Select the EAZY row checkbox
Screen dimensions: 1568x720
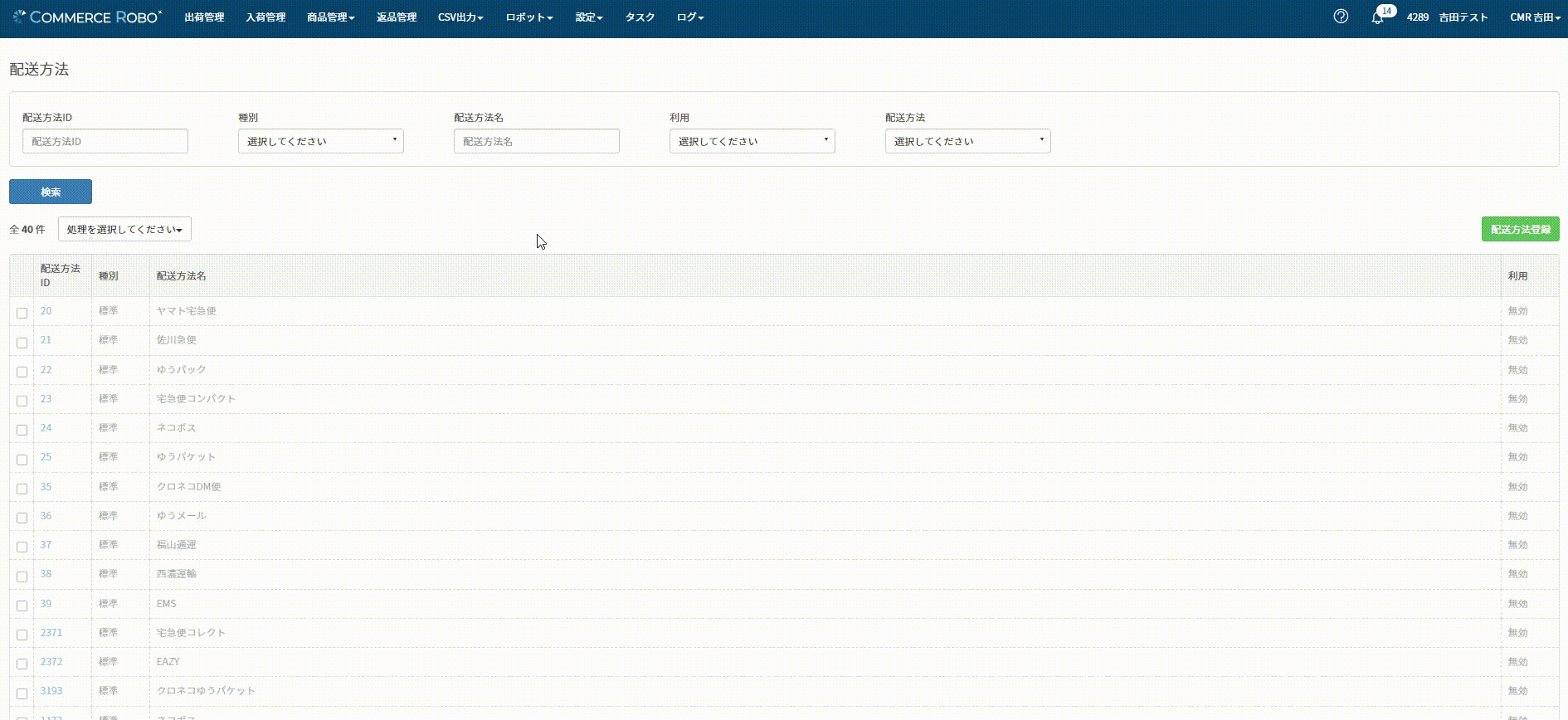point(22,664)
